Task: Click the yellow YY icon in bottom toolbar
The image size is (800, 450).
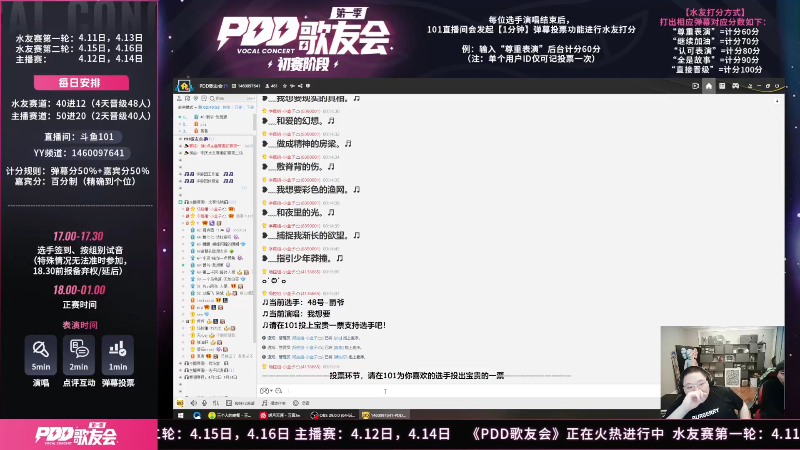Action: coord(180,403)
